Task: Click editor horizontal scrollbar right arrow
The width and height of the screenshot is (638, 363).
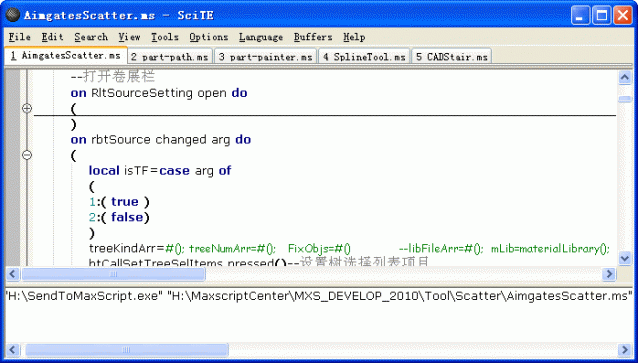Action: (609, 274)
